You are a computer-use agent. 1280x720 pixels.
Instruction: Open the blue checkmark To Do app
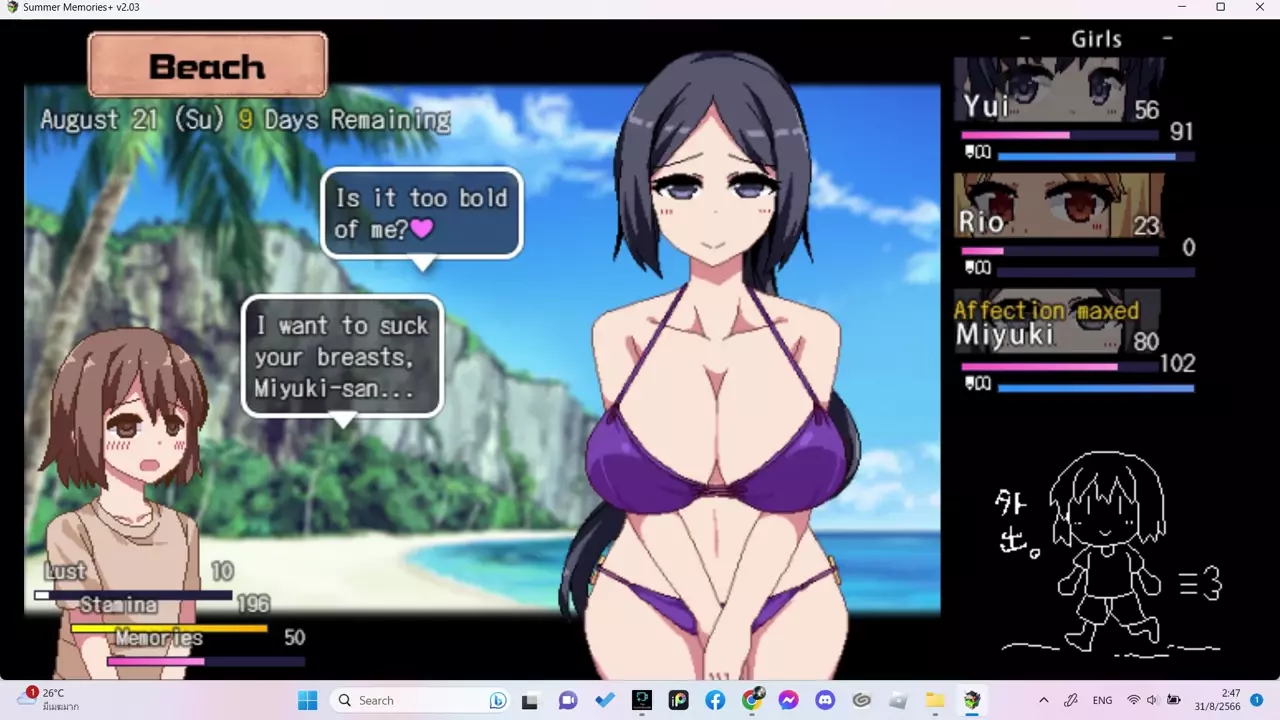[605, 700]
